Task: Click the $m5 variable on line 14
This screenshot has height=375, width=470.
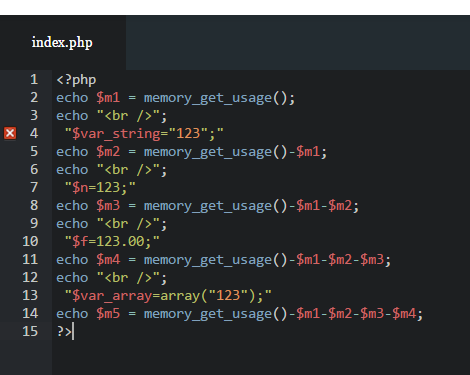Action: [x=108, y=314]
